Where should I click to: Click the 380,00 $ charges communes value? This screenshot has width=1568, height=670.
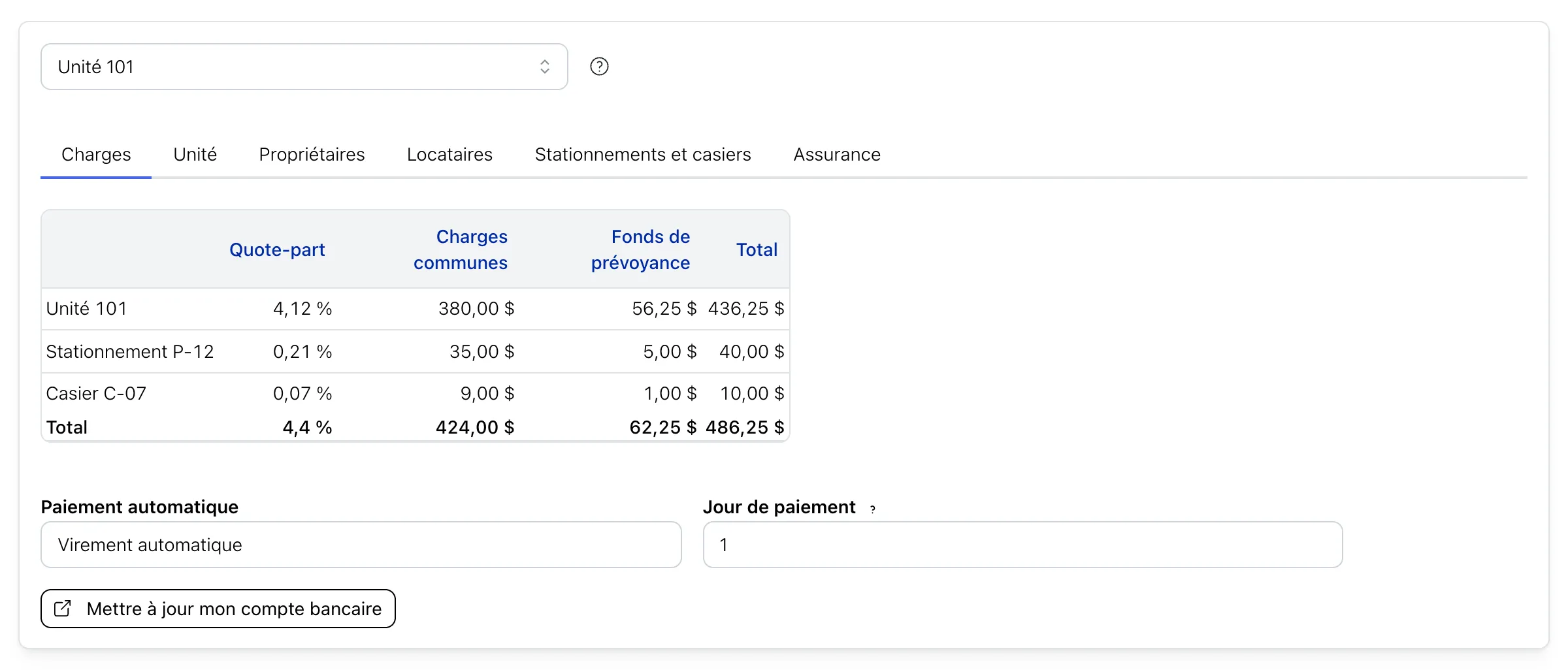coord(476,309)
